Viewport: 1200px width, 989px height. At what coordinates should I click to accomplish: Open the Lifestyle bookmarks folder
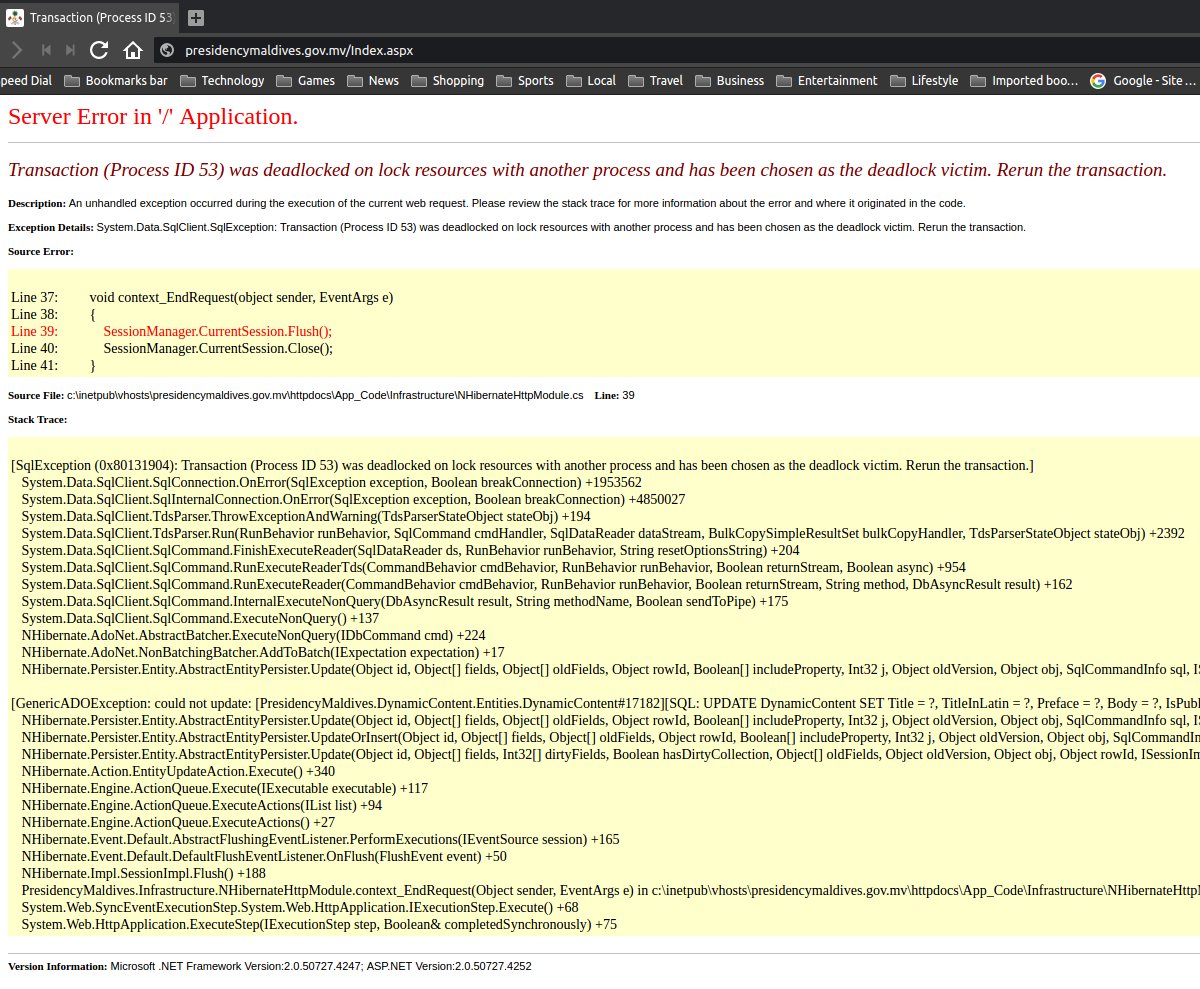[924, 81]
